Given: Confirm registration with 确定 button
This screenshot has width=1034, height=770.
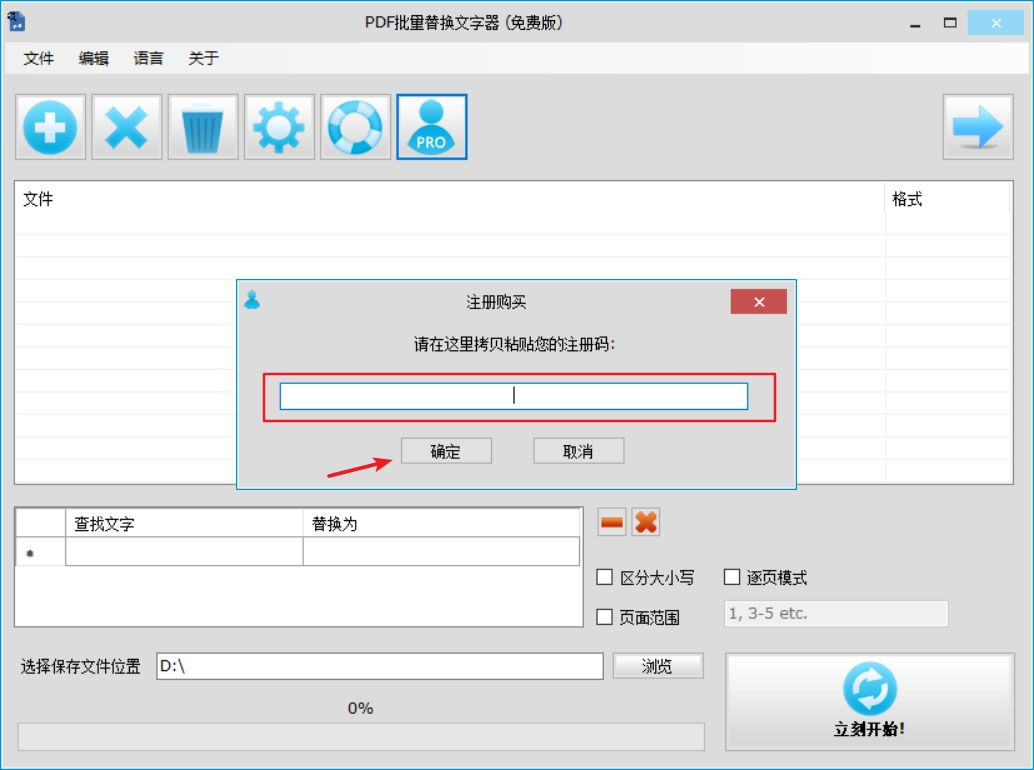Looking at the screenshot, I should click(x=446, y=451).
